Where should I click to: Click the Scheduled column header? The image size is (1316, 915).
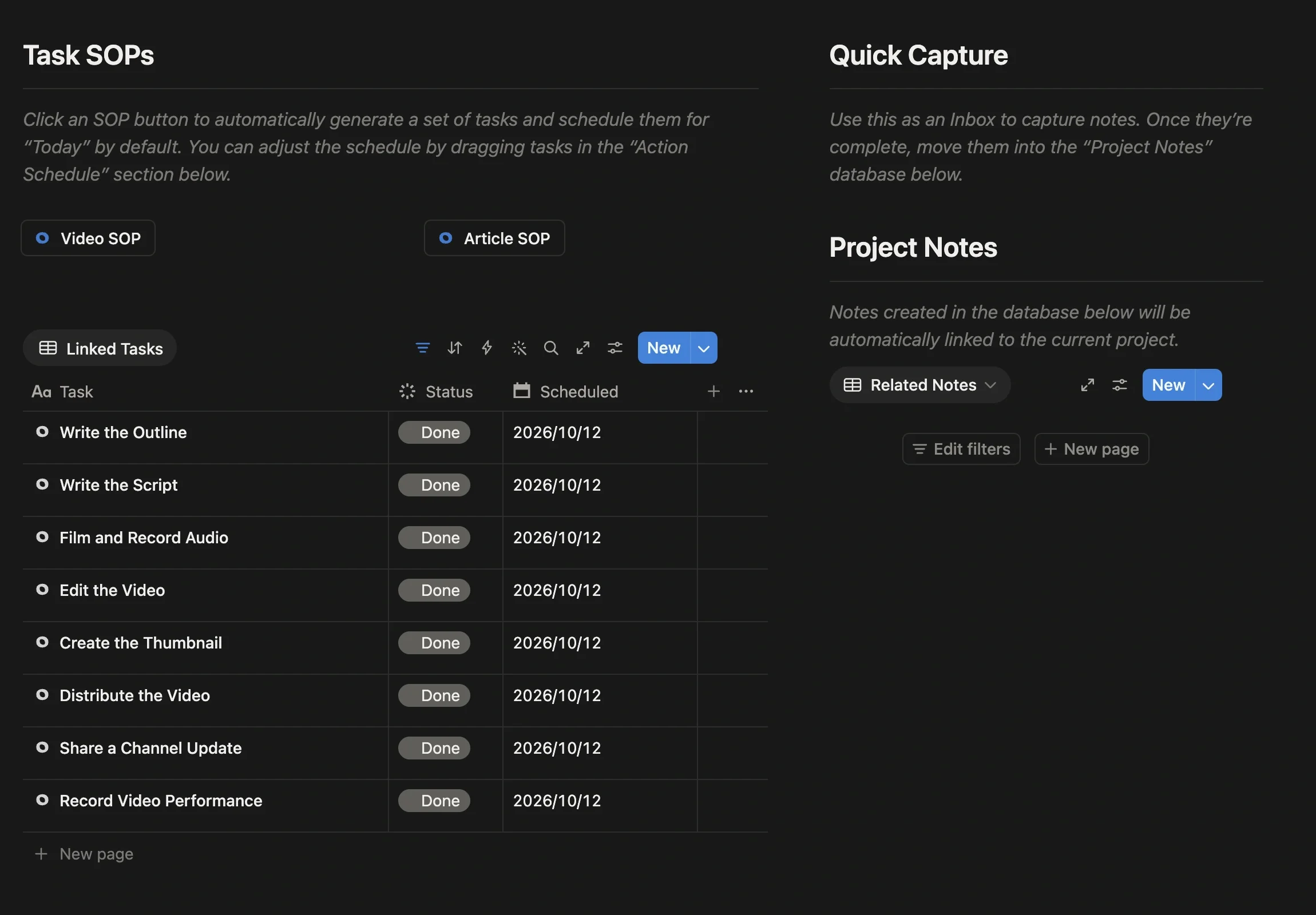tap(565, 391)
